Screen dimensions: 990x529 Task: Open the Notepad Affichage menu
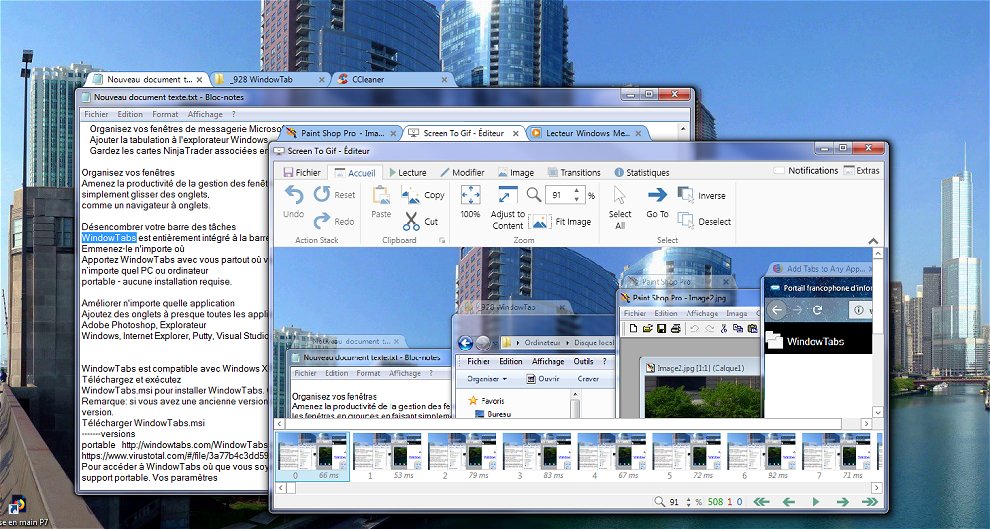205,114
